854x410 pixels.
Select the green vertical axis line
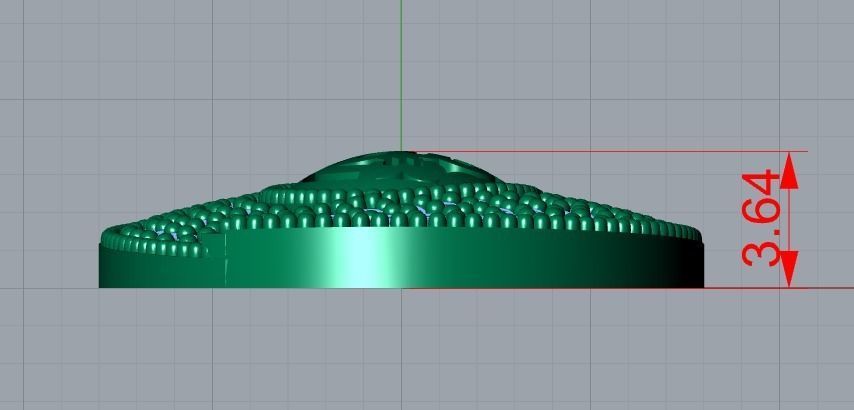coord(401,76)
